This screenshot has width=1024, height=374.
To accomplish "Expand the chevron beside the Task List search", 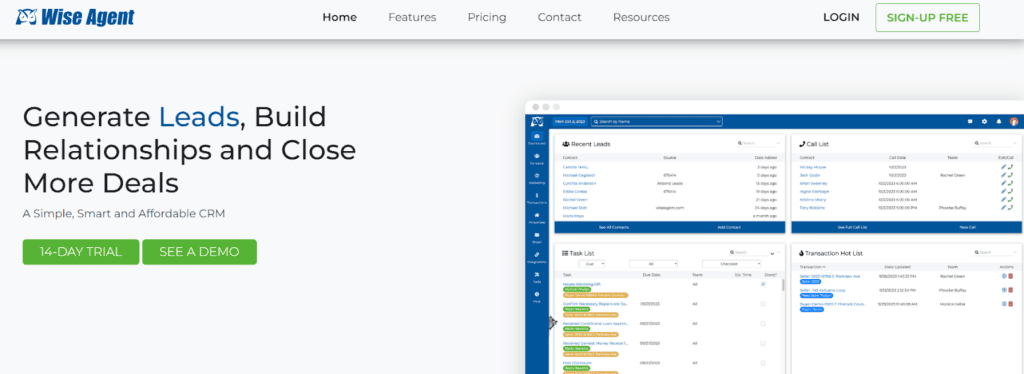I will click(x=773, y=253).
